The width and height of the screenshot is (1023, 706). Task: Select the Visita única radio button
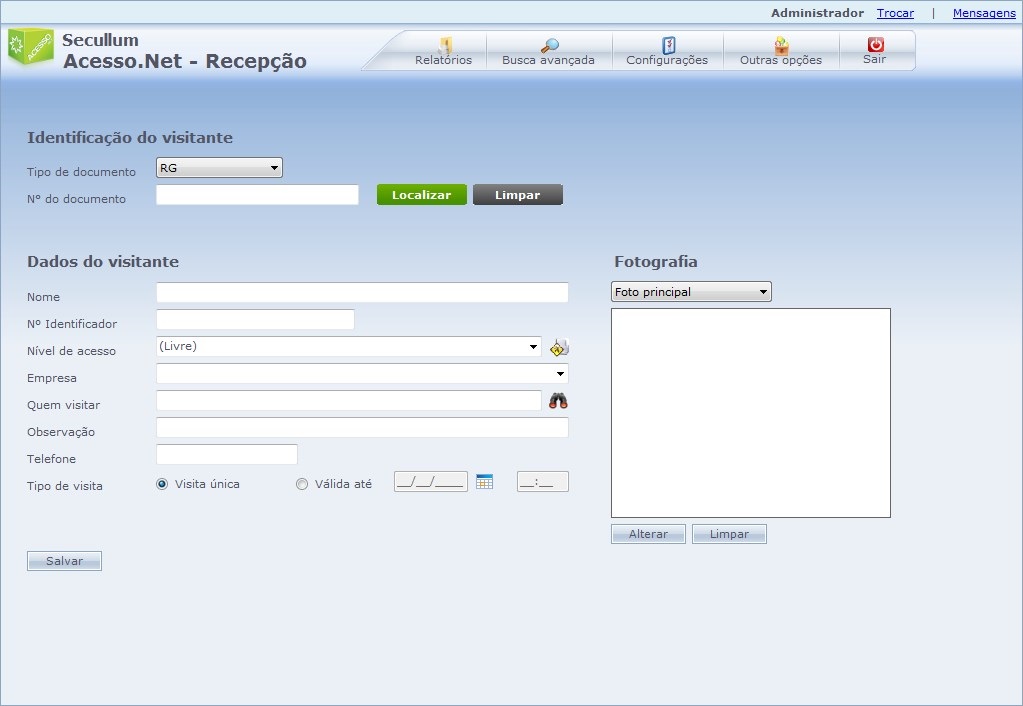pyautogui.click(x=162, y=484)
